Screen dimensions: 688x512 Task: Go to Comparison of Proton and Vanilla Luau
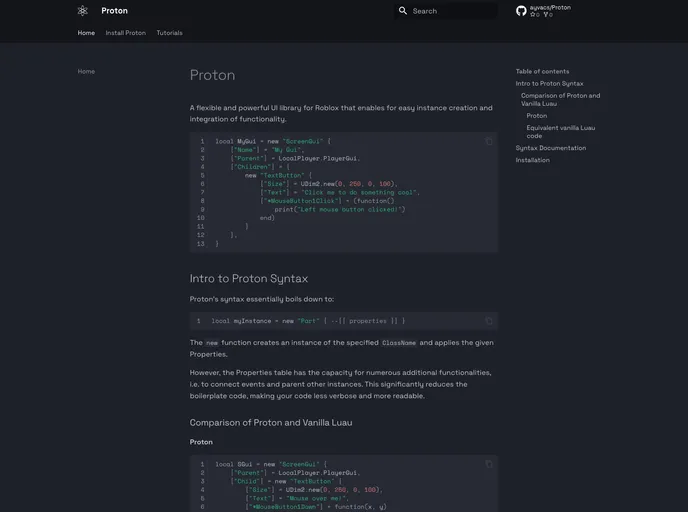tap(560, 100)
